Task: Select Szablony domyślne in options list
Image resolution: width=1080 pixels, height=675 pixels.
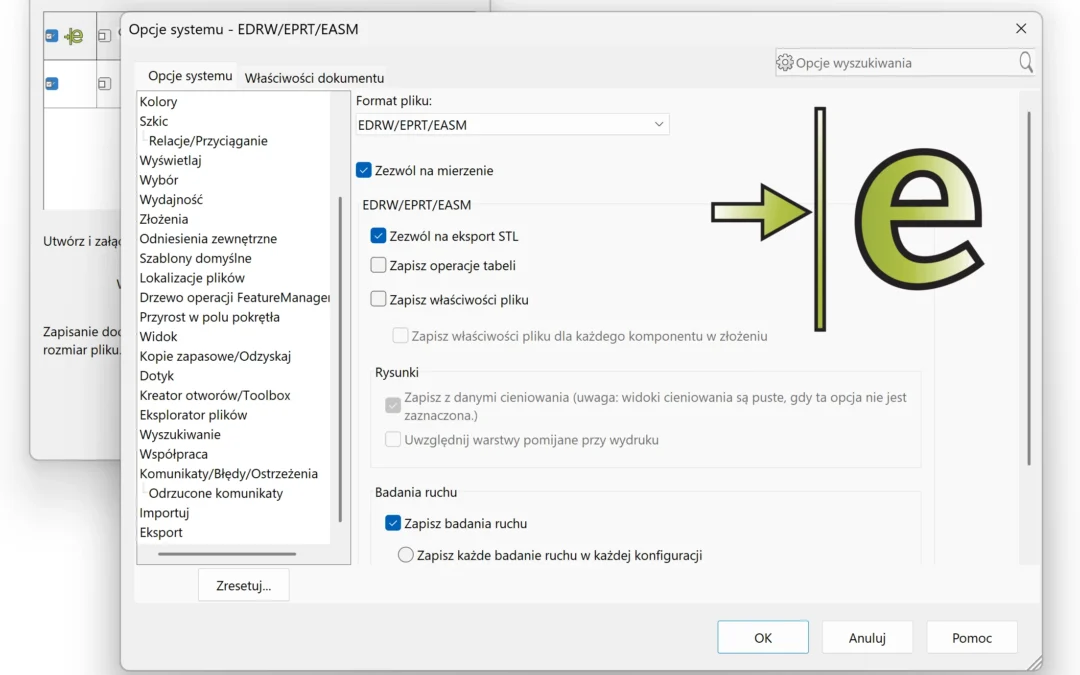Action: coord(196,258)
